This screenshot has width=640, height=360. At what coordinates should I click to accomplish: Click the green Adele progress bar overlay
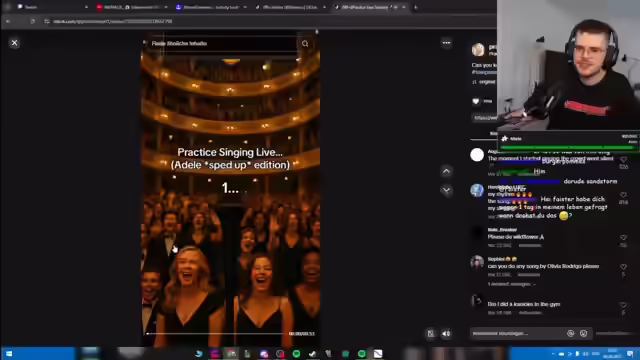(x=567, y=147)
